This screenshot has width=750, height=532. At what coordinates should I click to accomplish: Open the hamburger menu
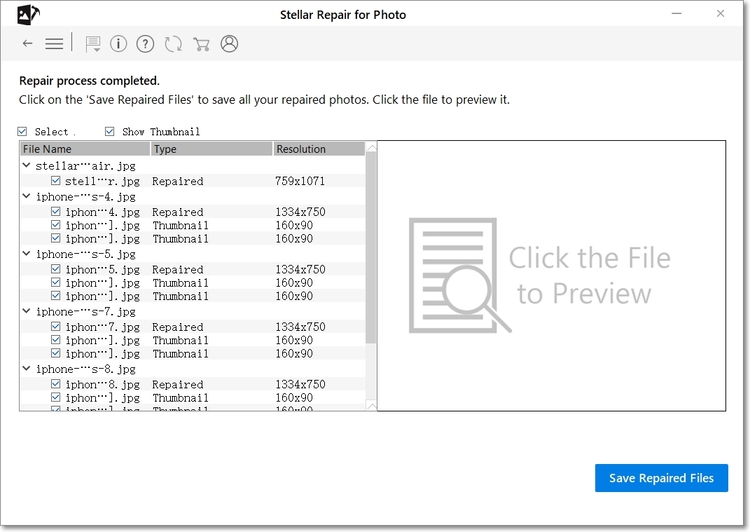[54, 44]
